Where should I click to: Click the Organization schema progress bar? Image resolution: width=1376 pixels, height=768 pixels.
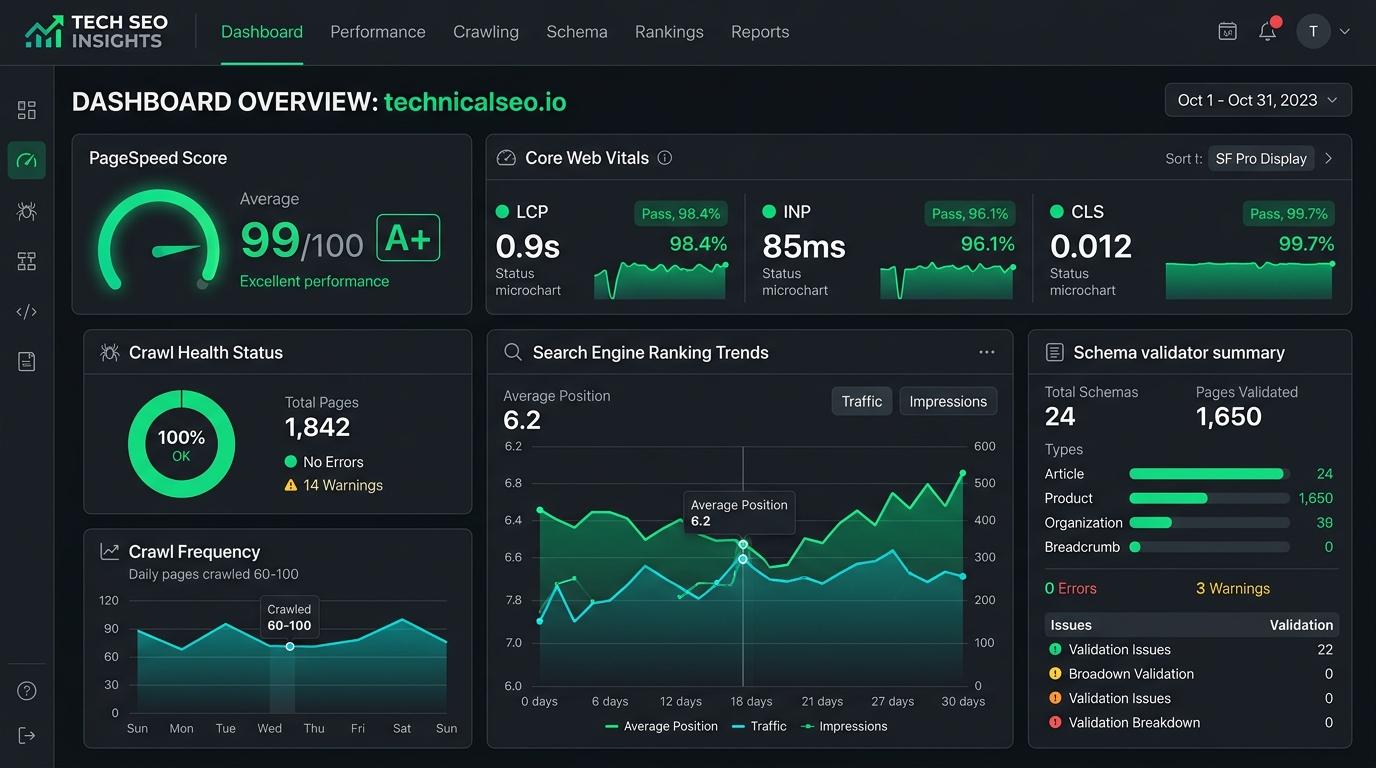[x=1209, y=522]
